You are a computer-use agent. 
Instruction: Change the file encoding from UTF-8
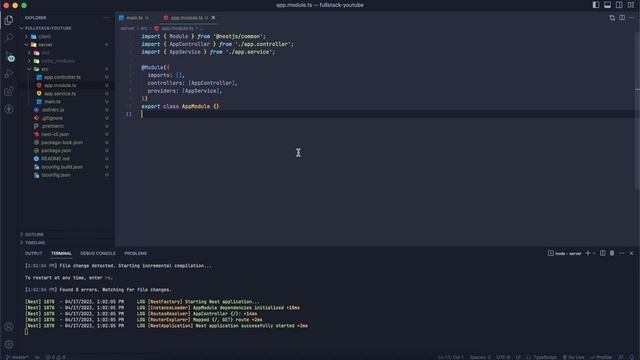(x=503, y=357)
